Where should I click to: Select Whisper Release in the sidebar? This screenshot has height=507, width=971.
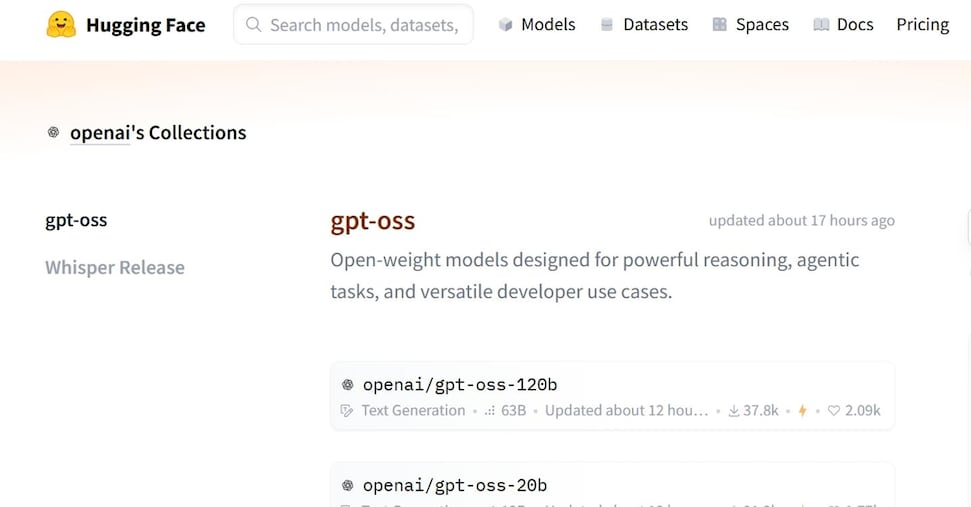click(x=115, y=267)
